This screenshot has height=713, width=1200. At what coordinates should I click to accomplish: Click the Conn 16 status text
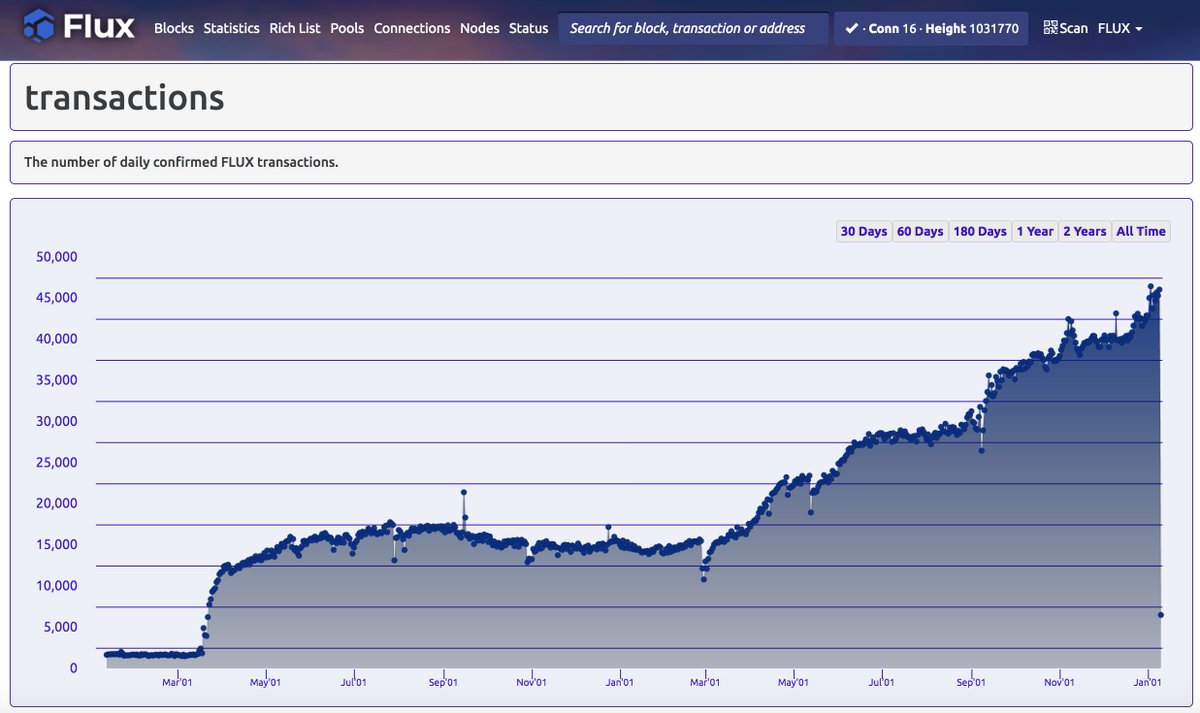[x=892, y=28]
